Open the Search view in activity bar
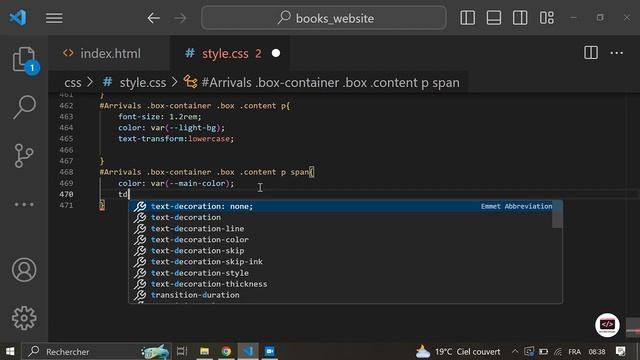Viewport: 640px width, 360px height. tap(24, 107)
